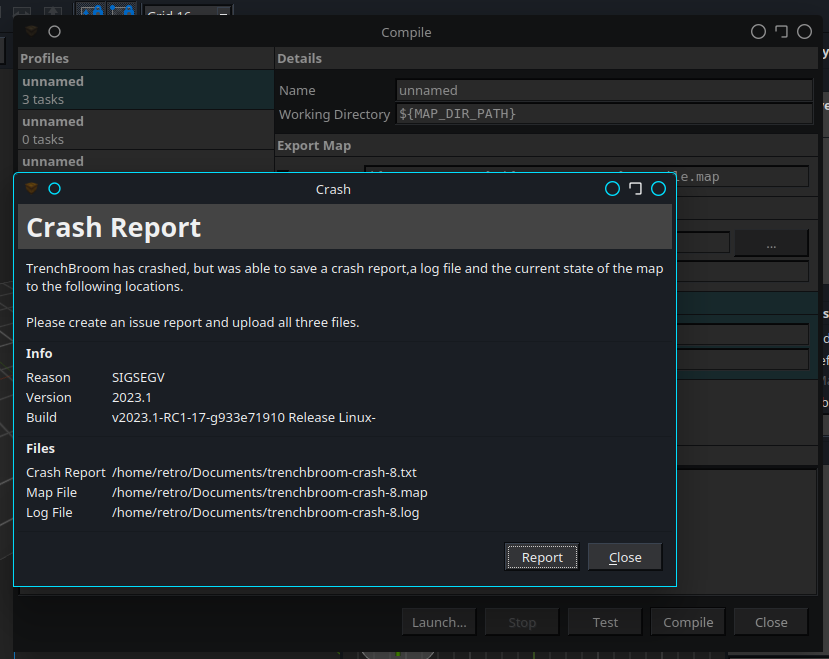Screen dimensions: 829x659
Task: Click the Working Directory path field
Action: click(x=605, y=114)
